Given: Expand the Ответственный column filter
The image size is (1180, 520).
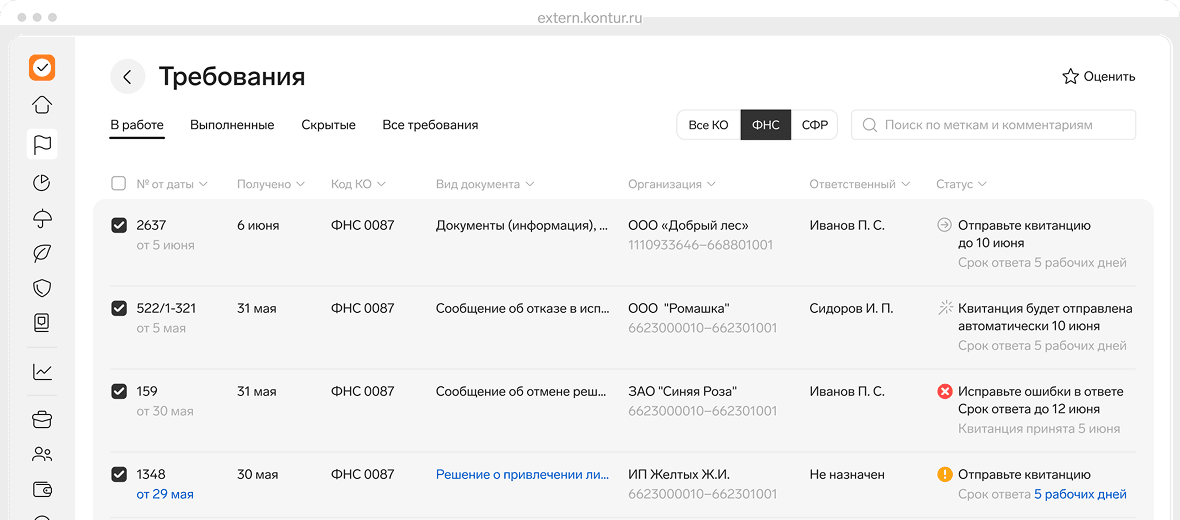Looking at the screenshot, I should coord(859,184).
